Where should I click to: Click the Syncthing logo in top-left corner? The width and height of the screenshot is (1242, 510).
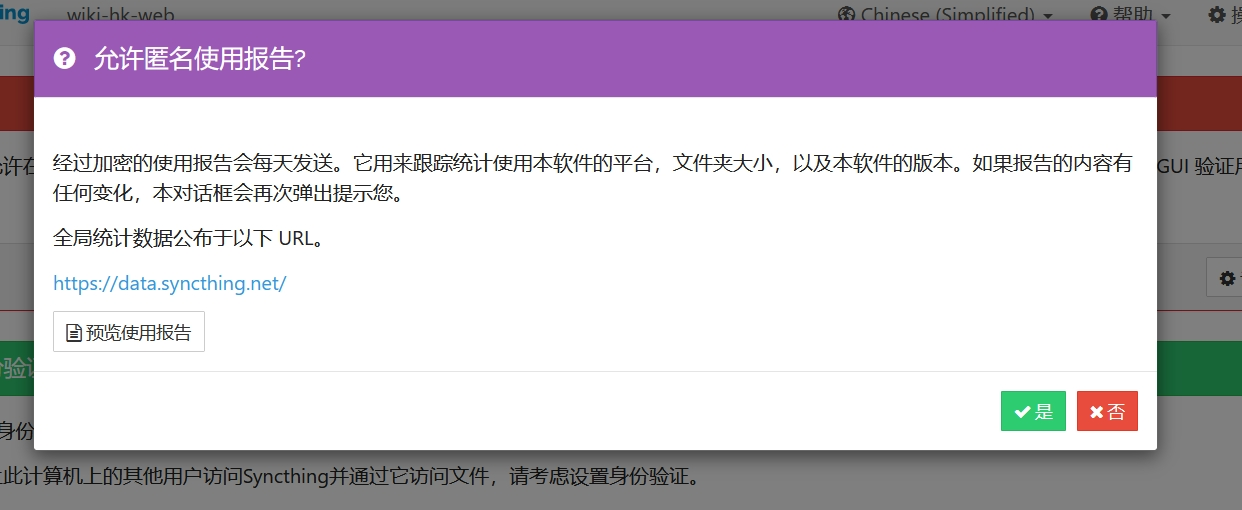[x=15, y=13]
